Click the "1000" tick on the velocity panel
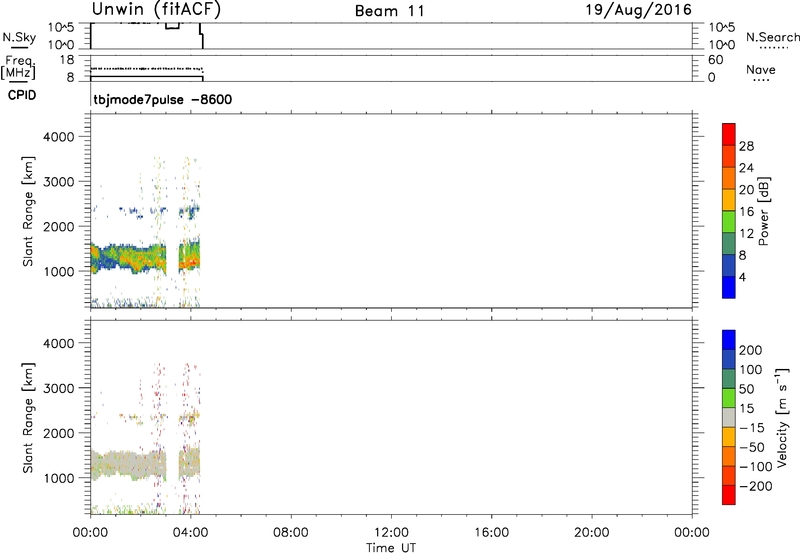This screenshot has width=800, height=554. pyautogui.click(x=59, y=478)
